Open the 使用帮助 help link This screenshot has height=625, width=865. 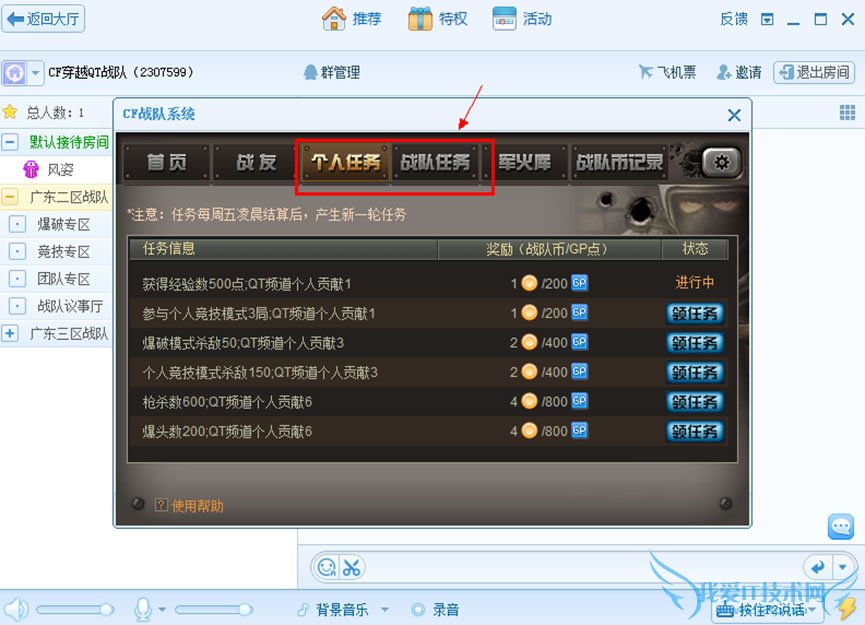[197, 505]
